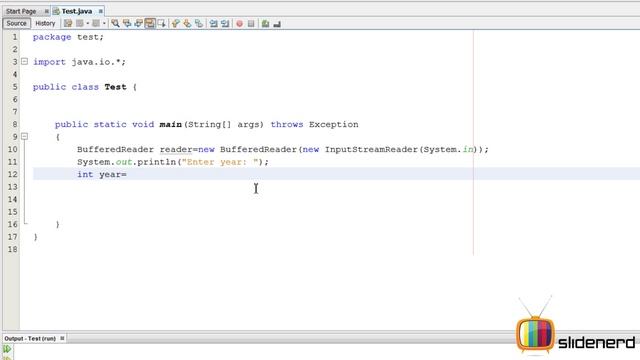Go to Previous Bookmark icon
The height and width of the screenshot is (360, 640).
pyautogui.click(x=176, y=24)
